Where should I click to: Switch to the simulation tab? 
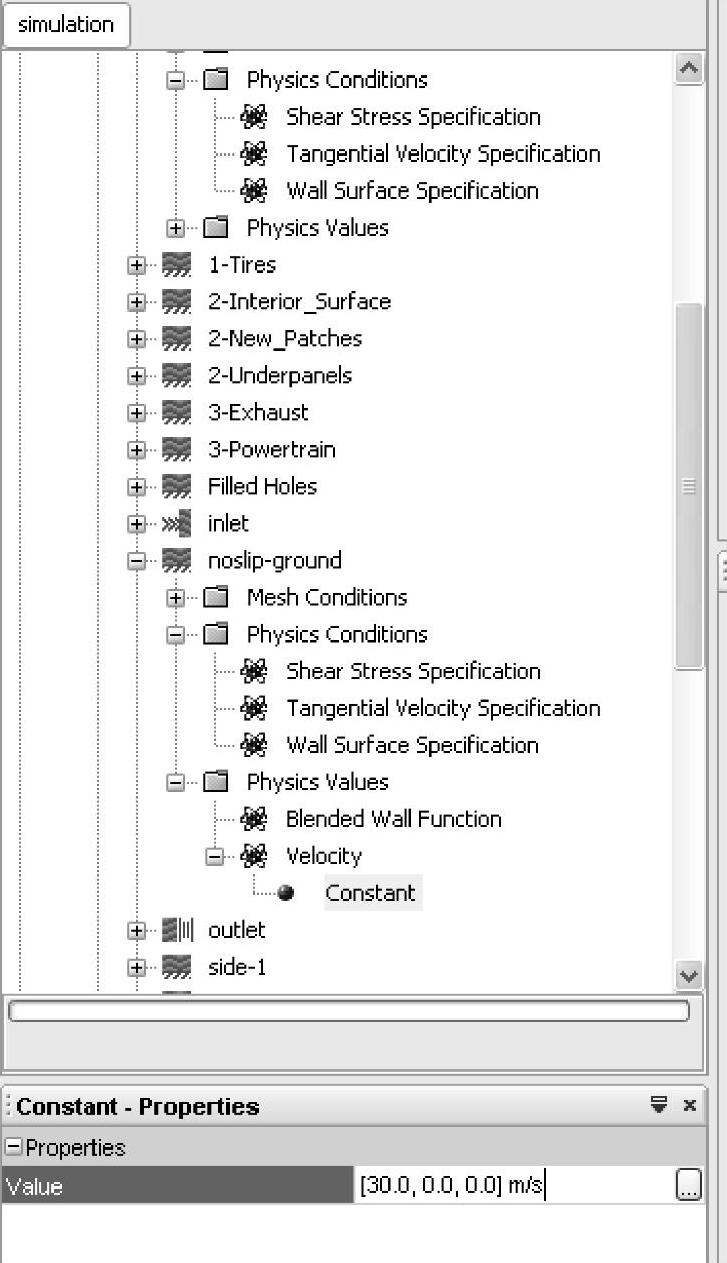click(66, 24)
